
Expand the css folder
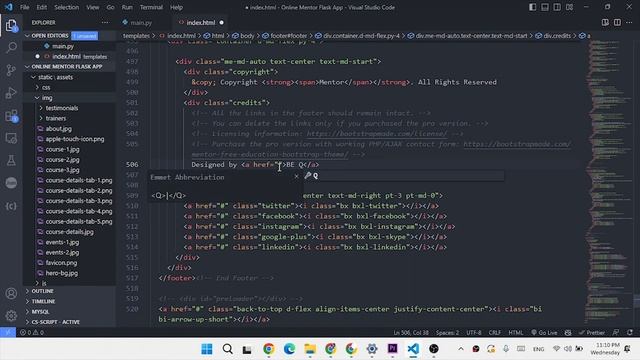[x=46, y=87]
